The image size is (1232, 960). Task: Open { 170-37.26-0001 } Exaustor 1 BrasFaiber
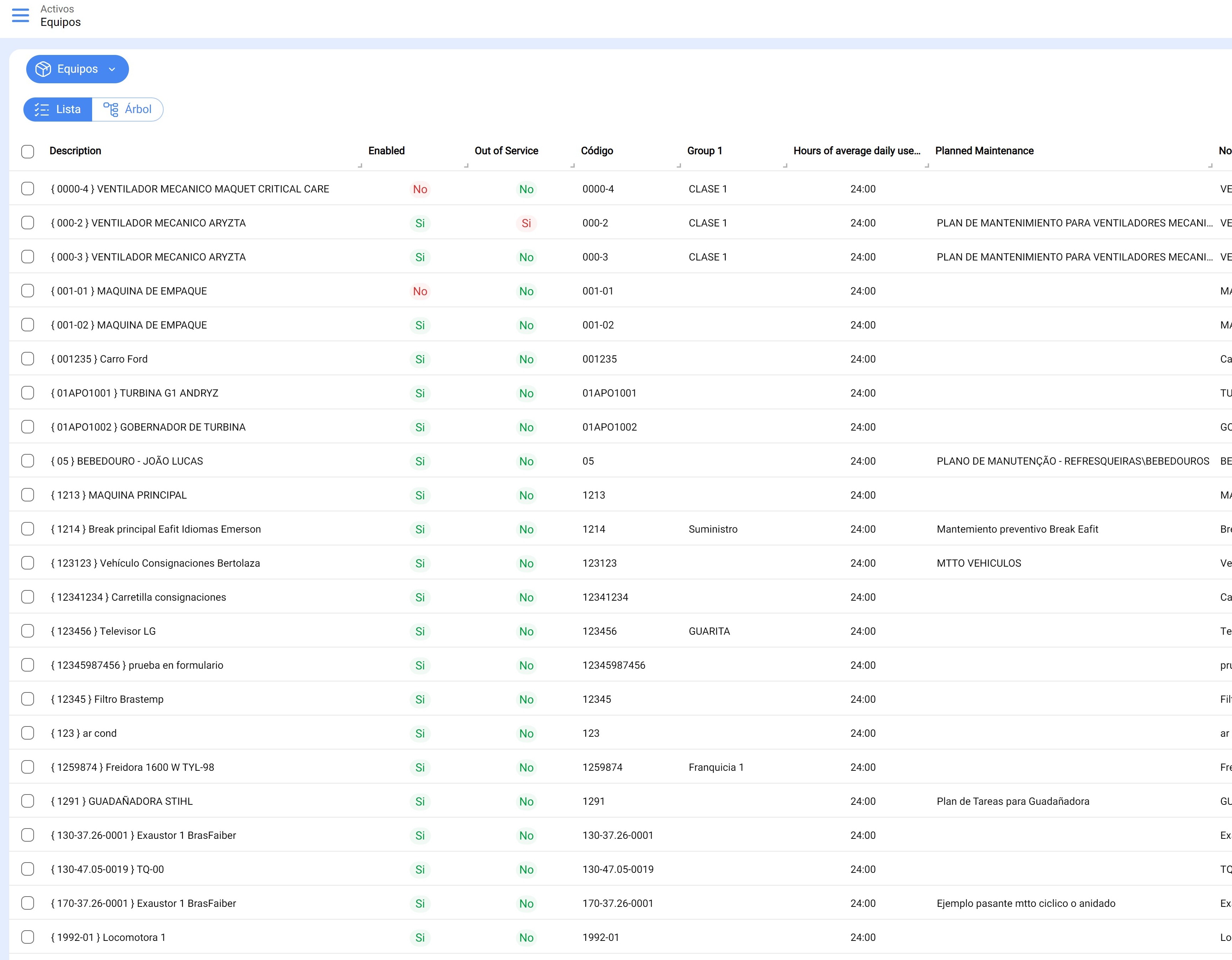click(x=144, y=903)
